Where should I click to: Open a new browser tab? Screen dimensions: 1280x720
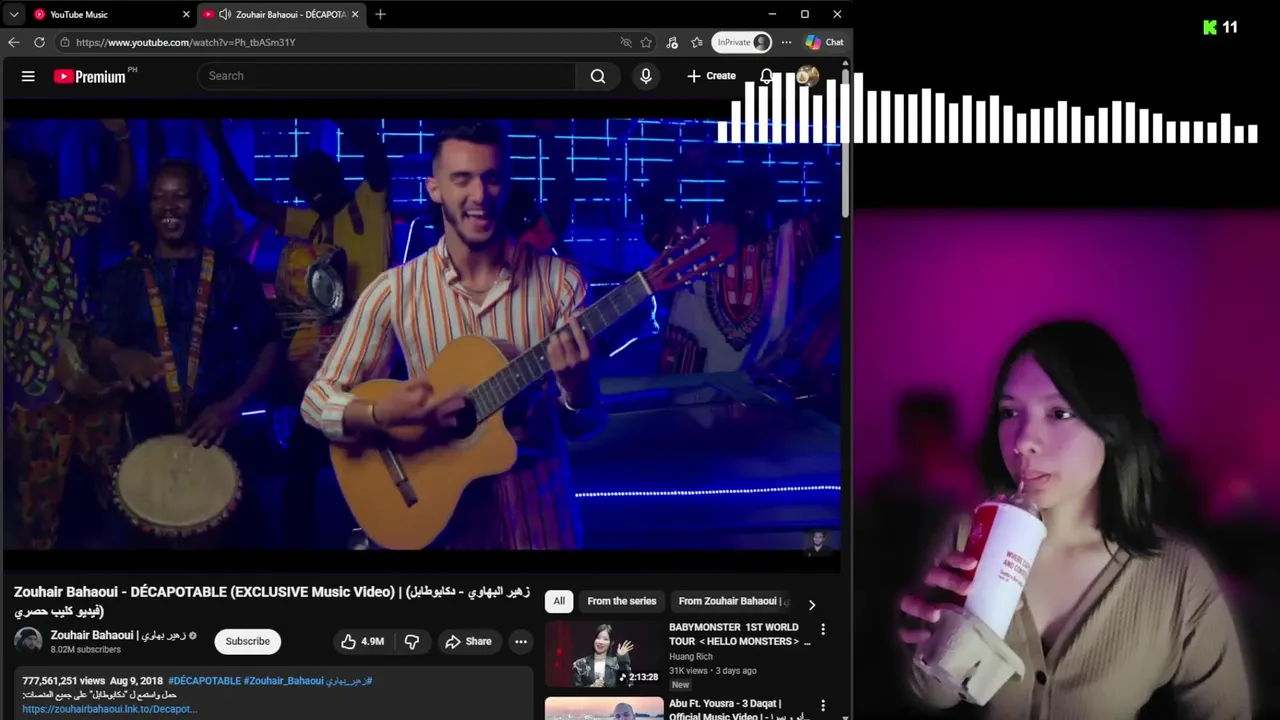tap(381, 14)
